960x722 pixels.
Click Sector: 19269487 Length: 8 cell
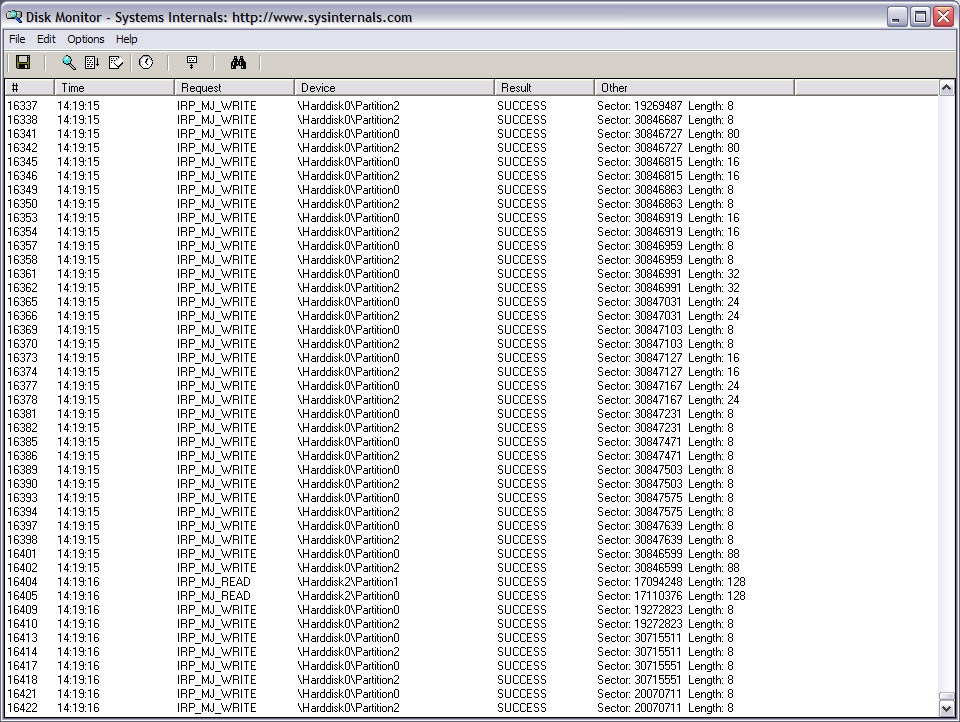[x=665, y=106]
